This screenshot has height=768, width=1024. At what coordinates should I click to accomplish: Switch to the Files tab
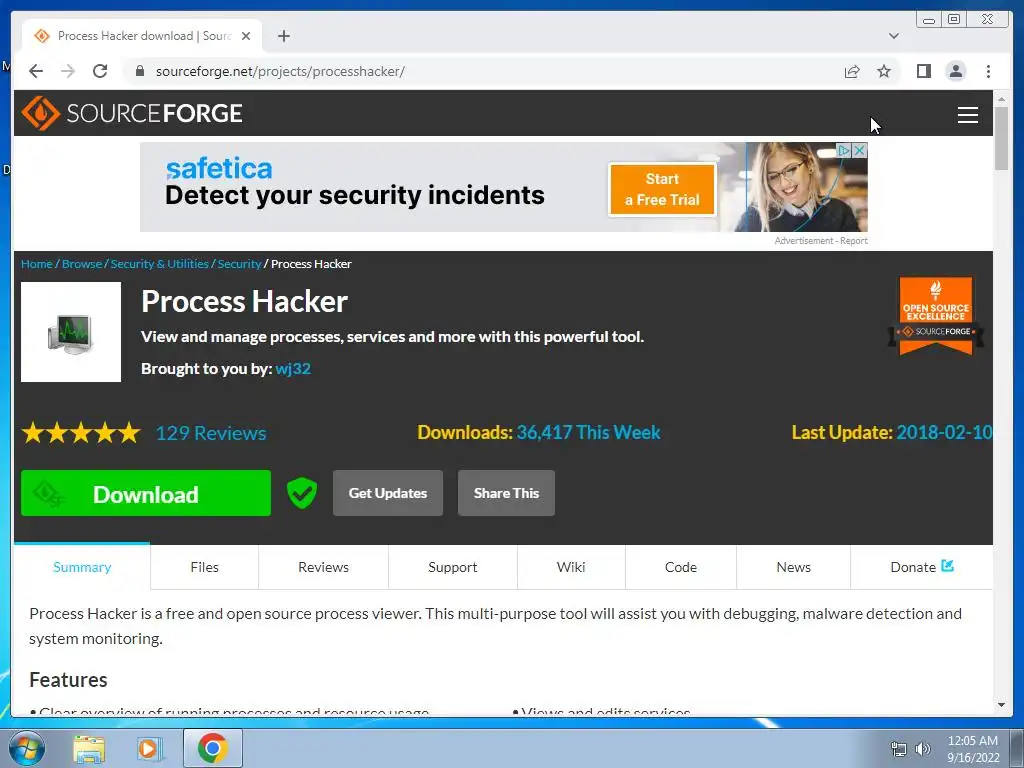(x=204, y=567)
